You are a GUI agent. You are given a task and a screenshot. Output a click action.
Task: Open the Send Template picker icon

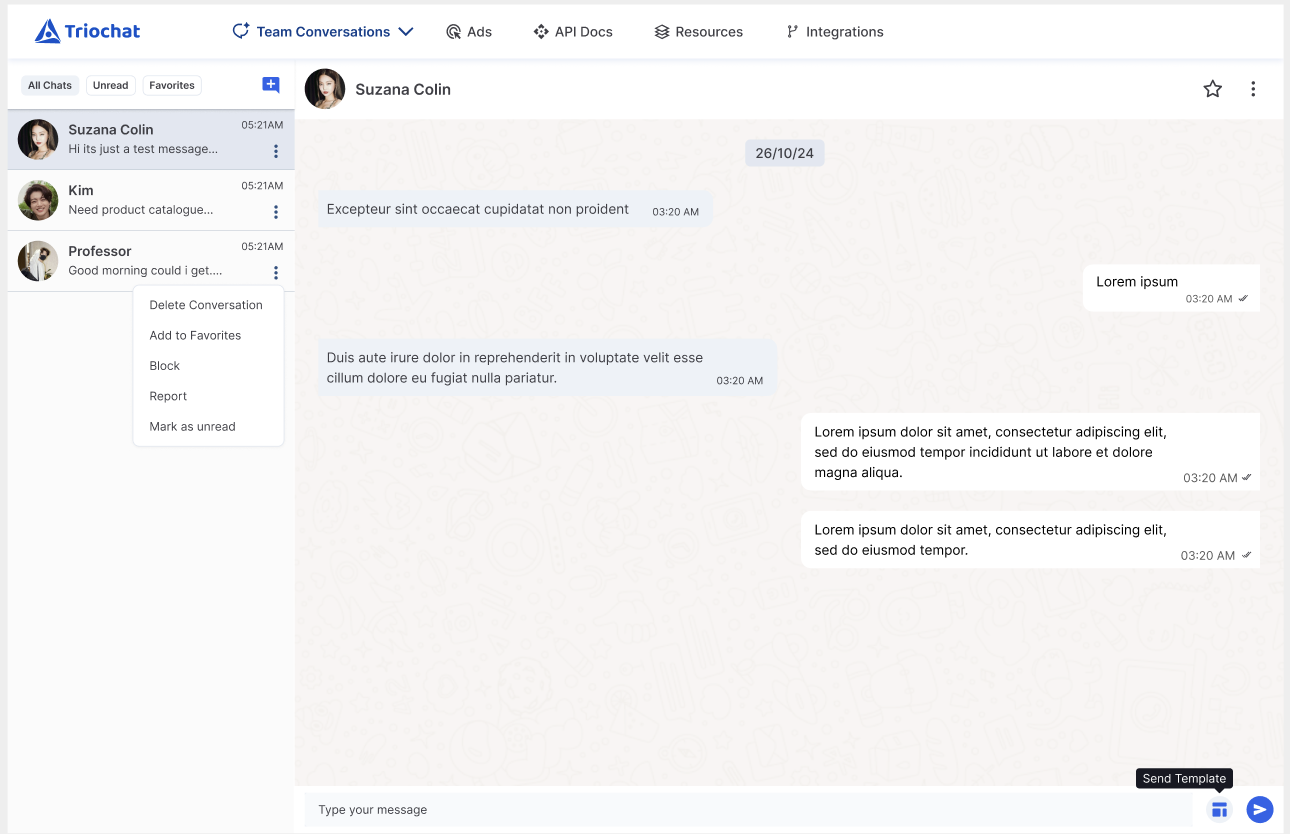(x=1219, y=809)
